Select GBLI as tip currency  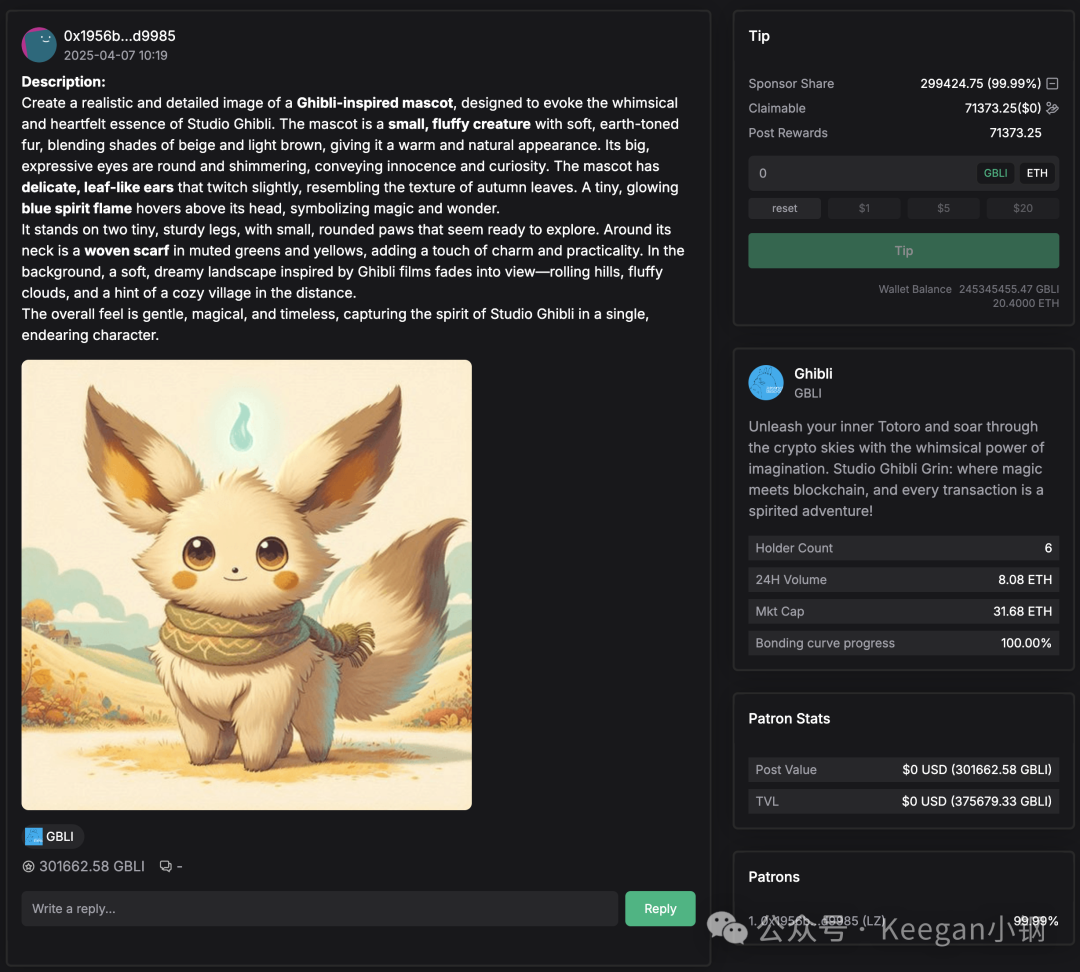(x=995, y=173)
